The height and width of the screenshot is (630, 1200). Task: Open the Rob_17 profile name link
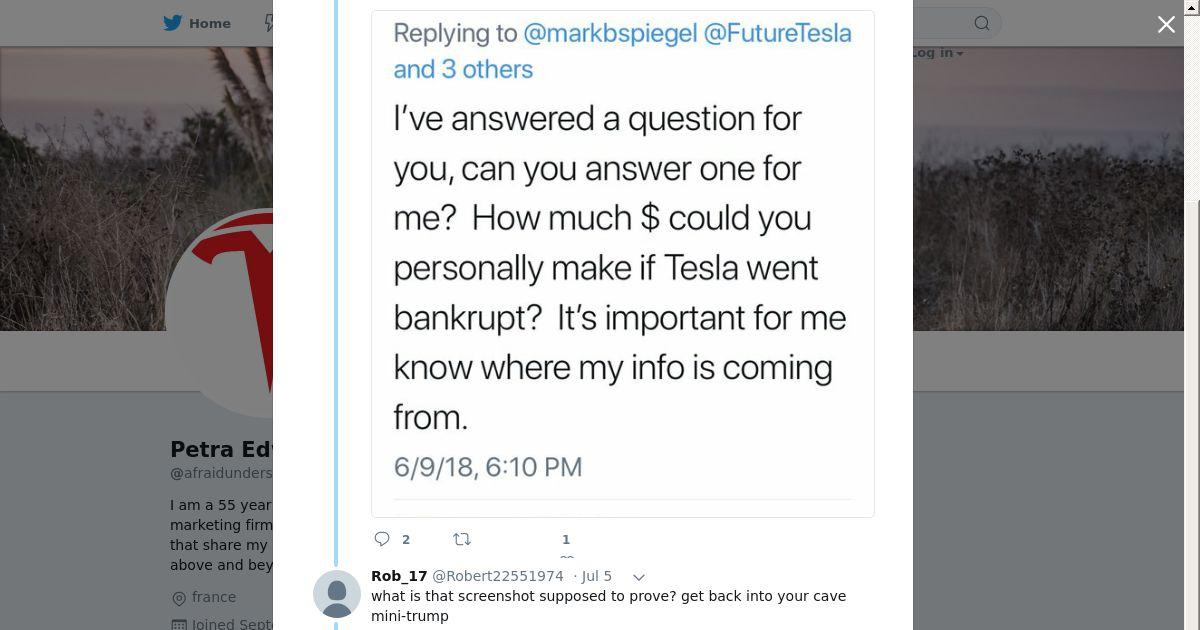coord(399,576)
